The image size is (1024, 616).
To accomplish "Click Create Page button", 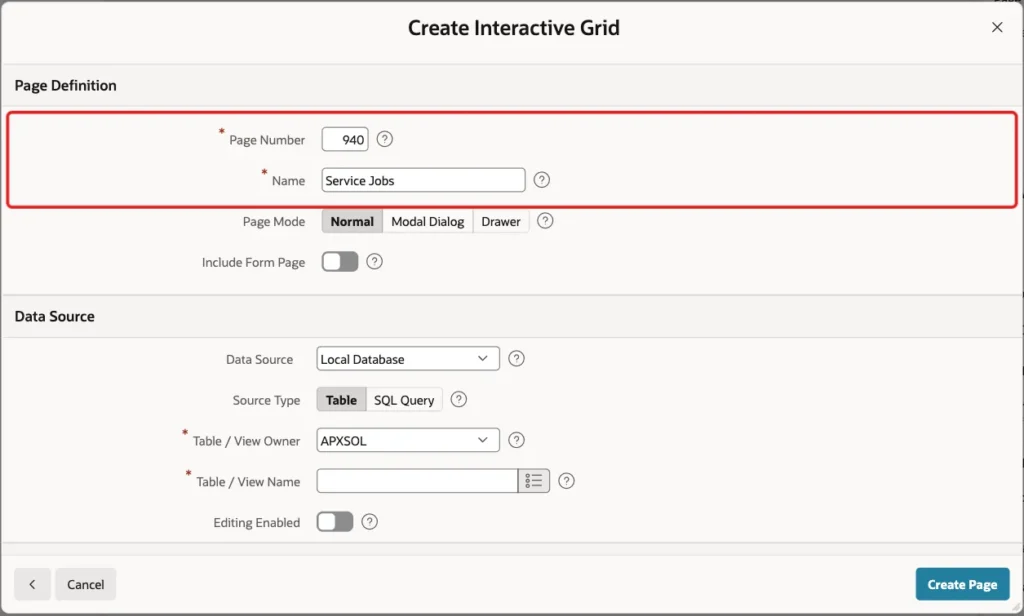I will click(x=962, y=584).
